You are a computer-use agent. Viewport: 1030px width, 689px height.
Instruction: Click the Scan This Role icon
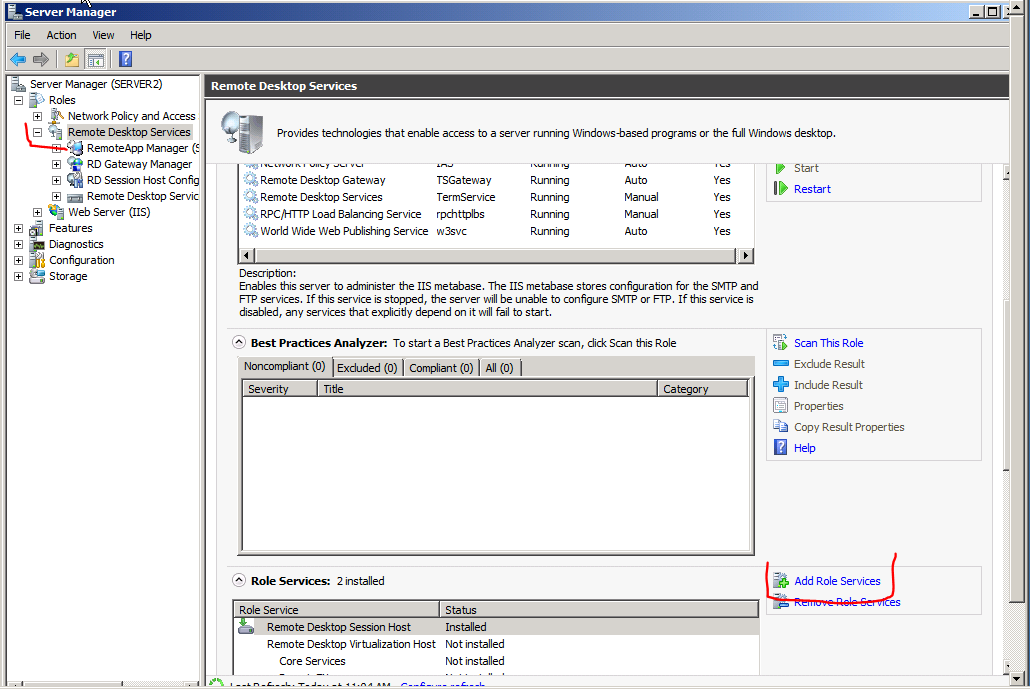point(780,343)
